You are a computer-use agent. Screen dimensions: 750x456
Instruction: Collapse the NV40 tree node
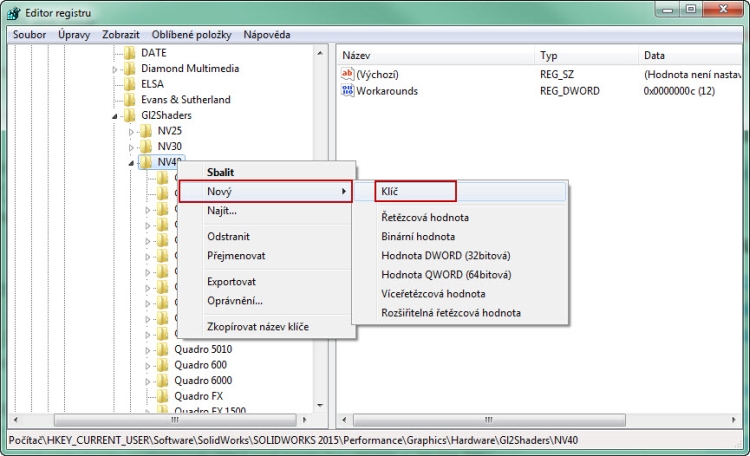131,163
